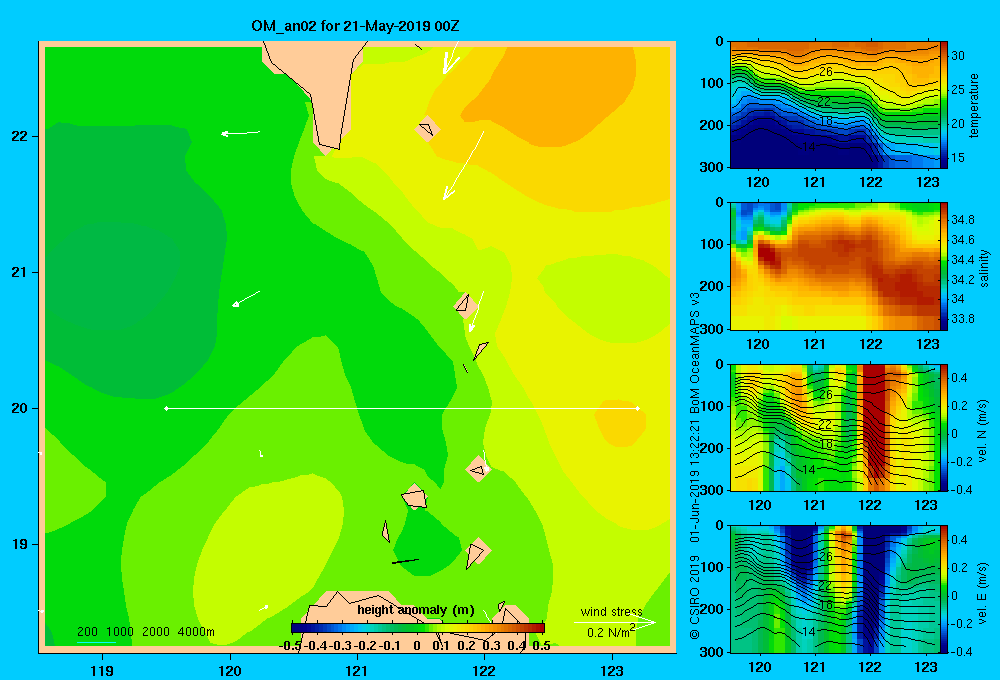
Task: Click the "salinity" vertical axis label
Action: point(984,268)
